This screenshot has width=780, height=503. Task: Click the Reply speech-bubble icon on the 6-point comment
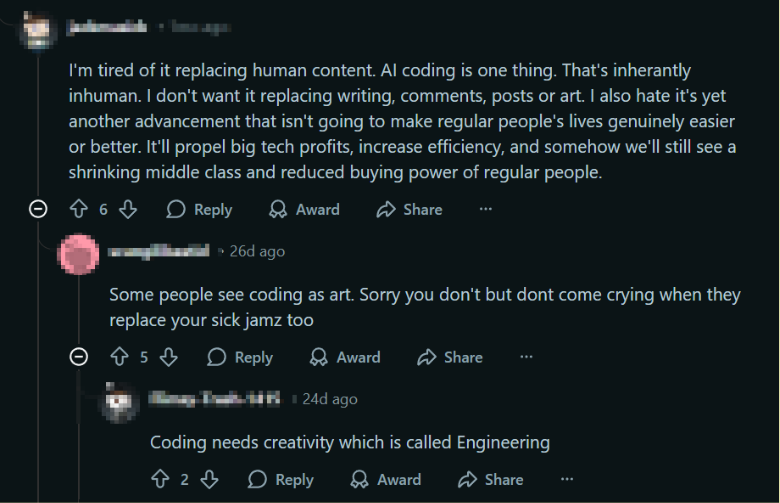tap(176, 209)
